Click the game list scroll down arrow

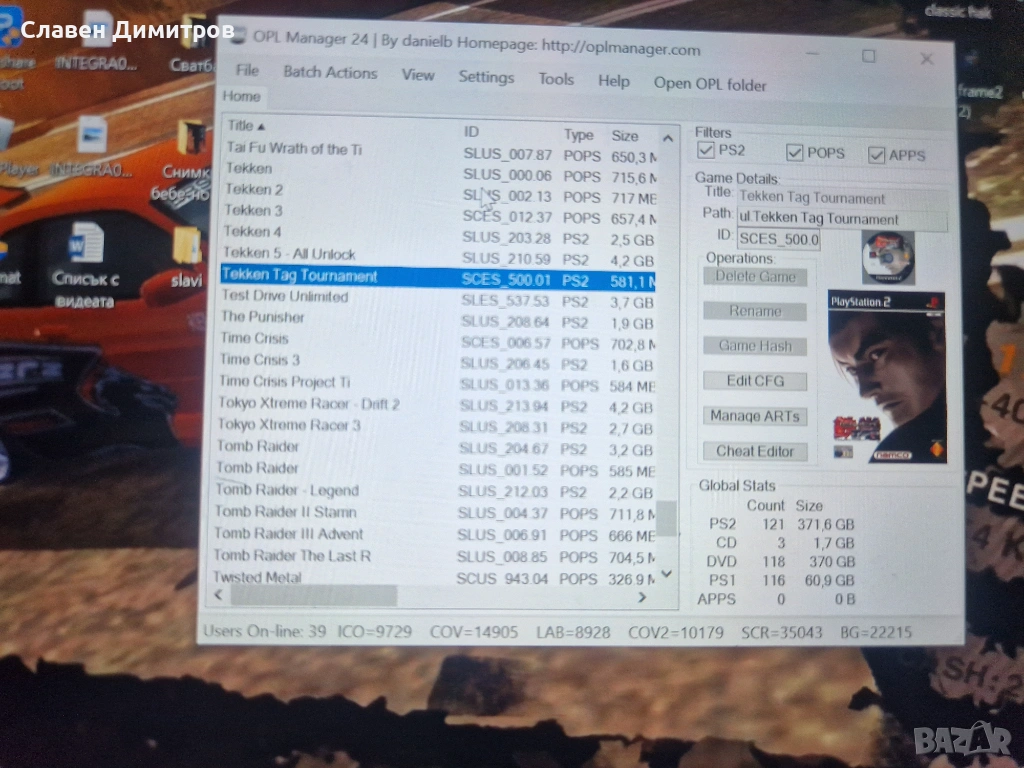point(666,574)
